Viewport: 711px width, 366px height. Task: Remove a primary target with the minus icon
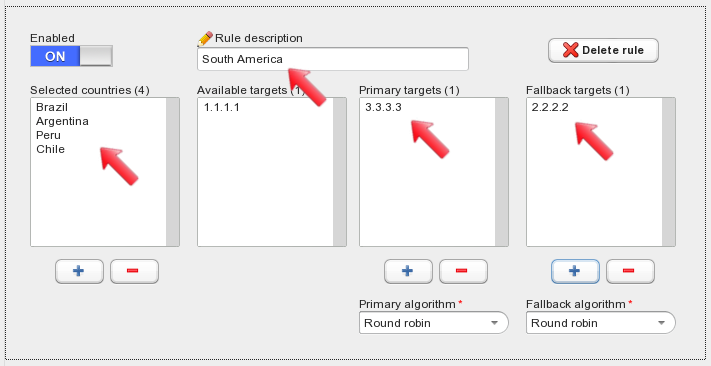click(x=463, y=271)
